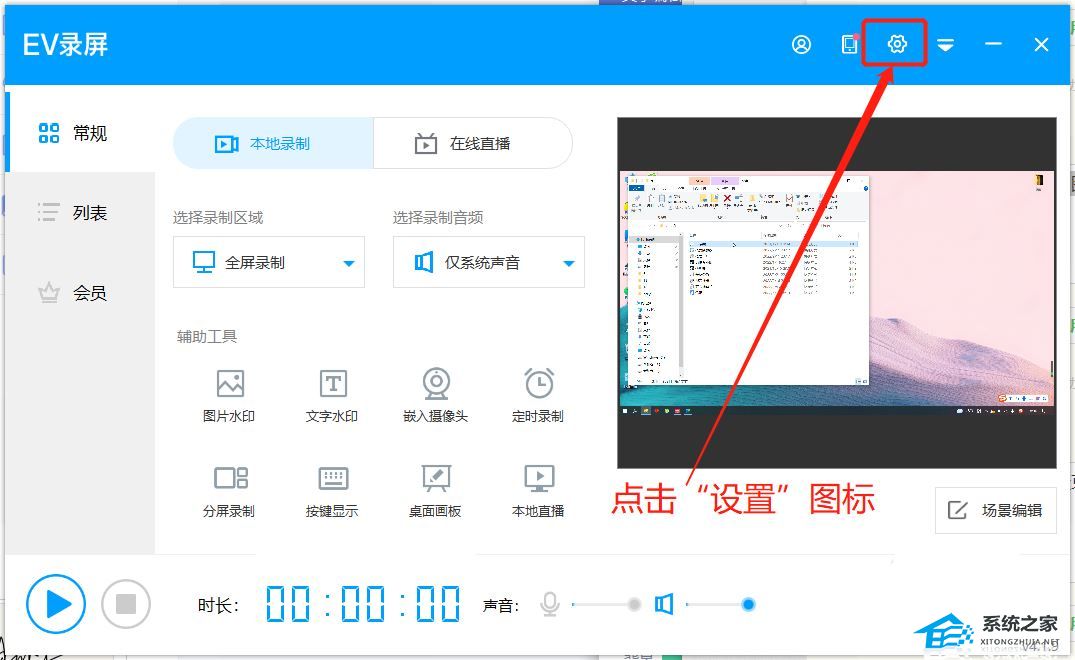Close the EV录屏 window
The width and height of the screenshot is (1075, 660).
pyautogui.click(x=1041, y=45)
